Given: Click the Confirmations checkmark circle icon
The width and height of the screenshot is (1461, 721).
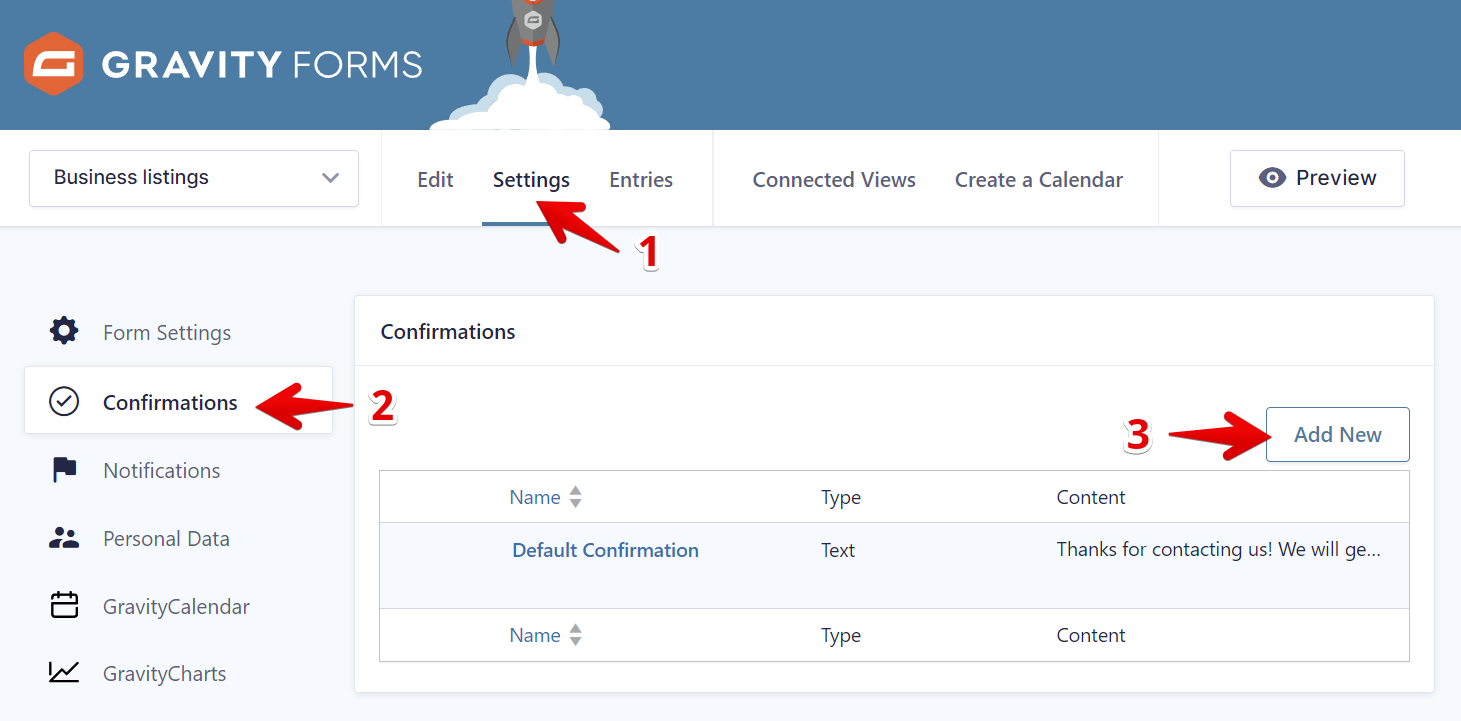Looking at the screenshot, I should coord(64,402).
